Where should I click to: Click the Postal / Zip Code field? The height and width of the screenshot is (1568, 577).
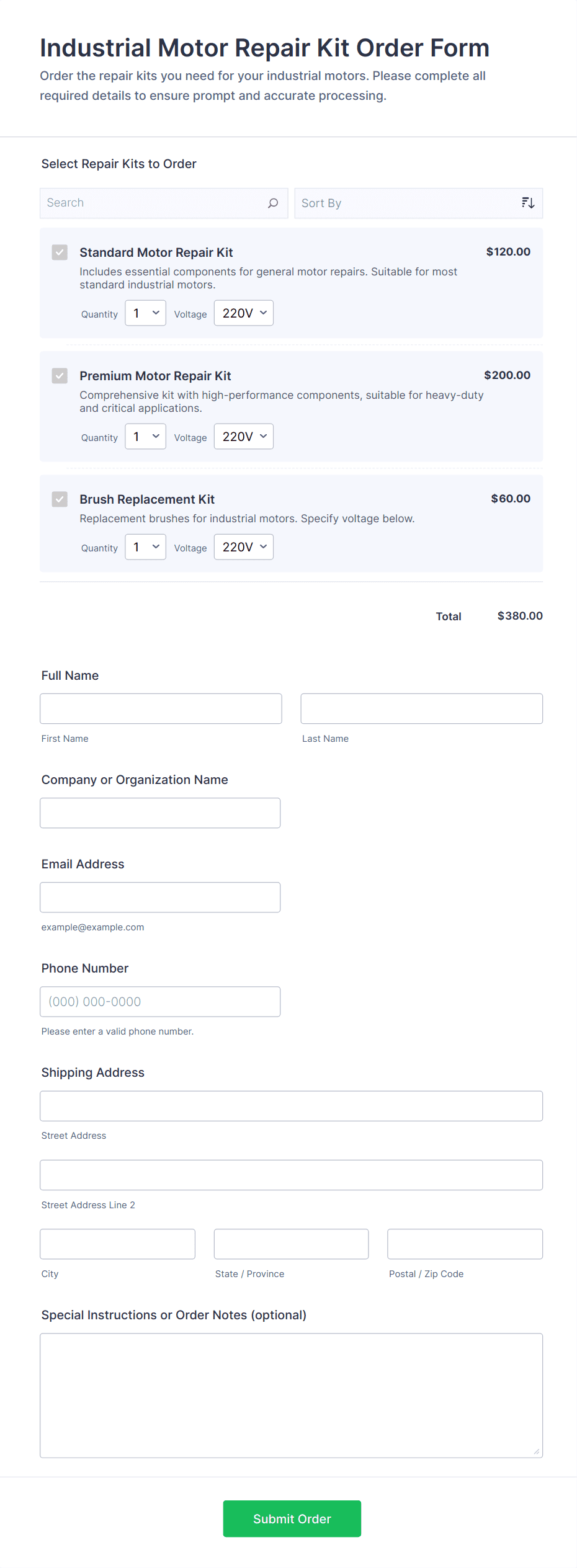pyautogui.click(x=464, y=1244)
